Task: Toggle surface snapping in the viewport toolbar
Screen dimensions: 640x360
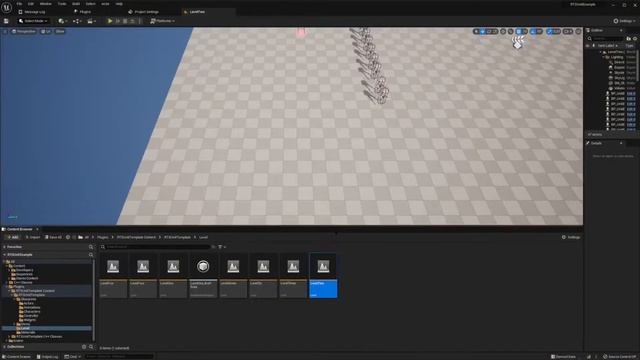Action: click(x=510, y=31)
